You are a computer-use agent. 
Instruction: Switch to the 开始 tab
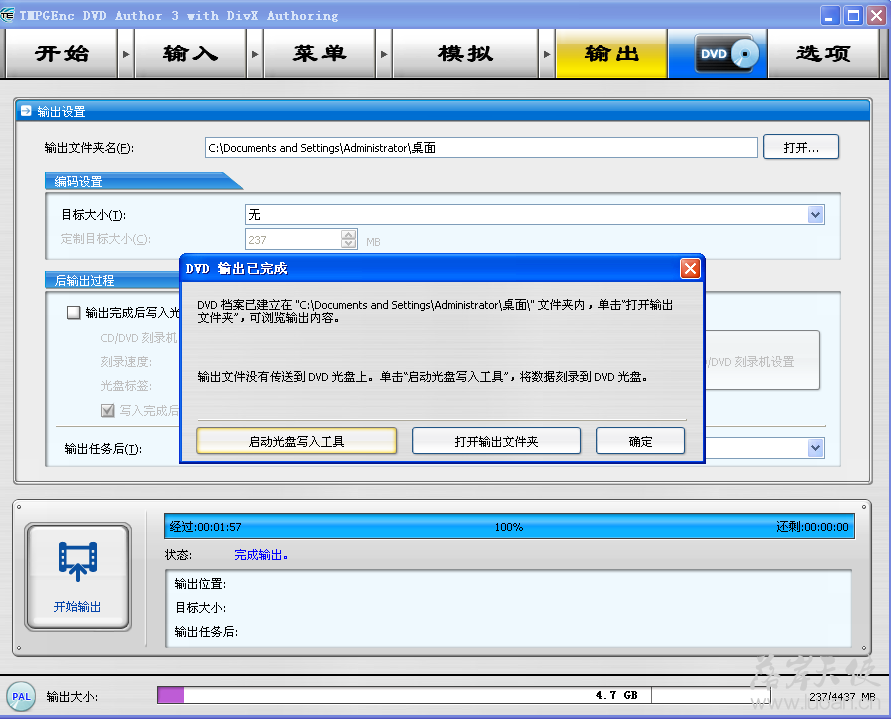(61, 54)
